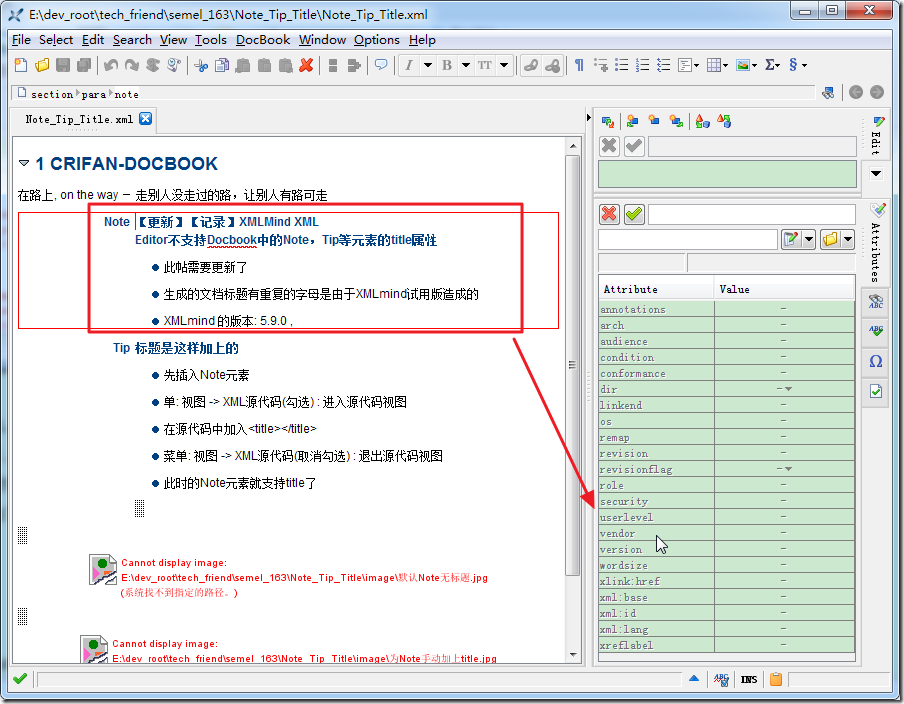Click the binoculars ABC search icon in sidebar
The image size is (904, 704).
[876, 302]
